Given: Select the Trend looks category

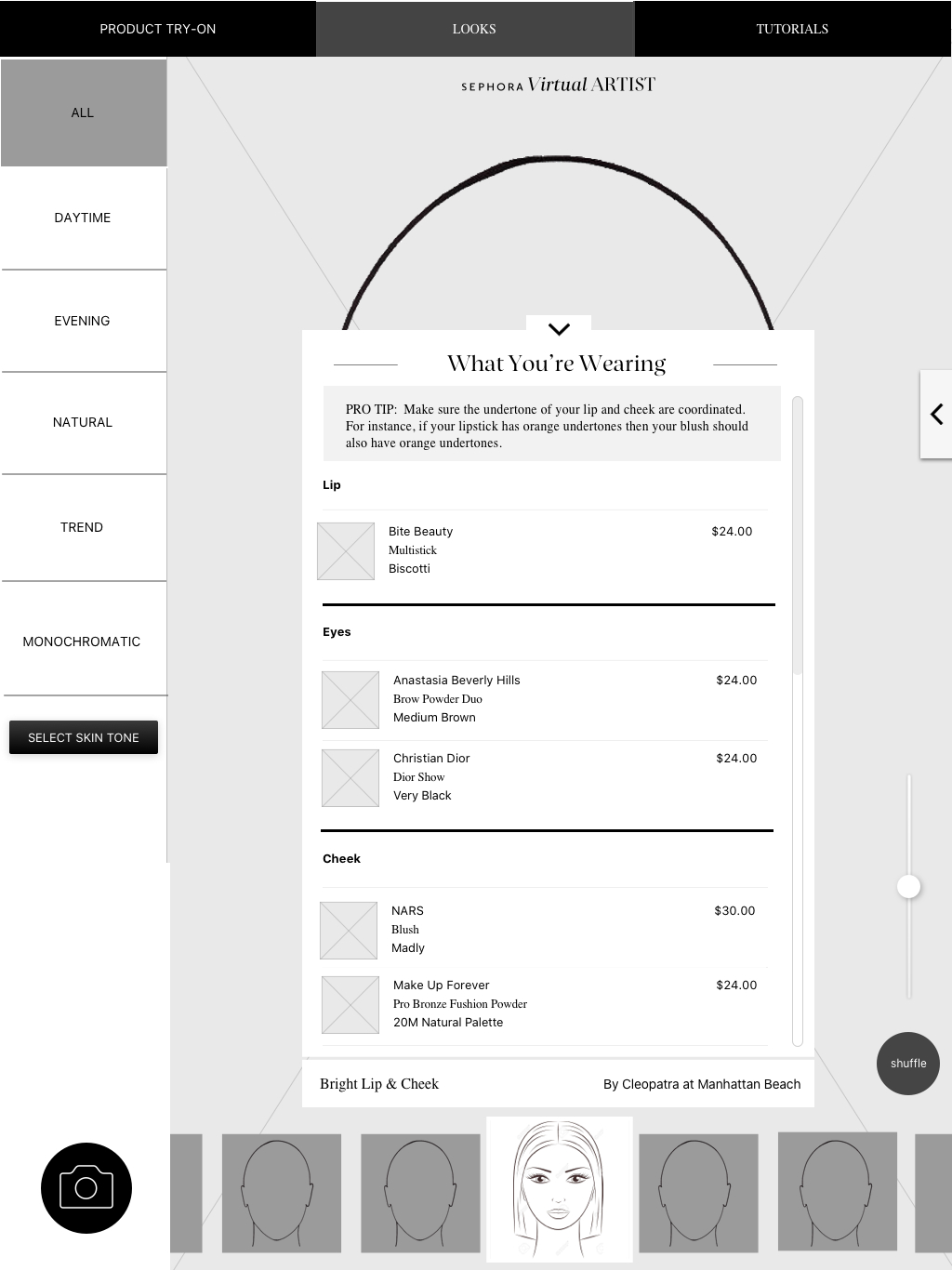Looking at the screenshot, I should (x=84, y=527).
